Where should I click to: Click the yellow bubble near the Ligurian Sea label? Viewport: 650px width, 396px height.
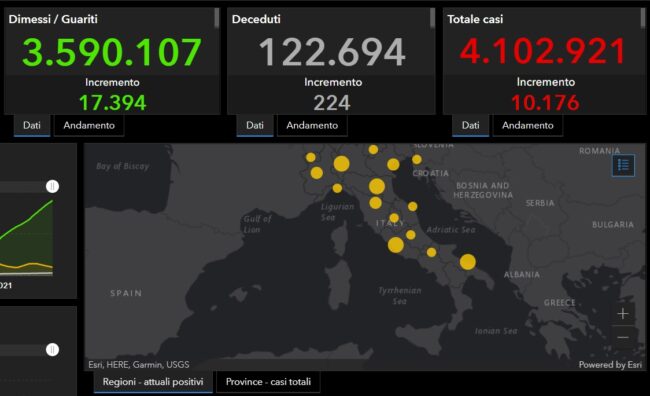coord(337,188)
